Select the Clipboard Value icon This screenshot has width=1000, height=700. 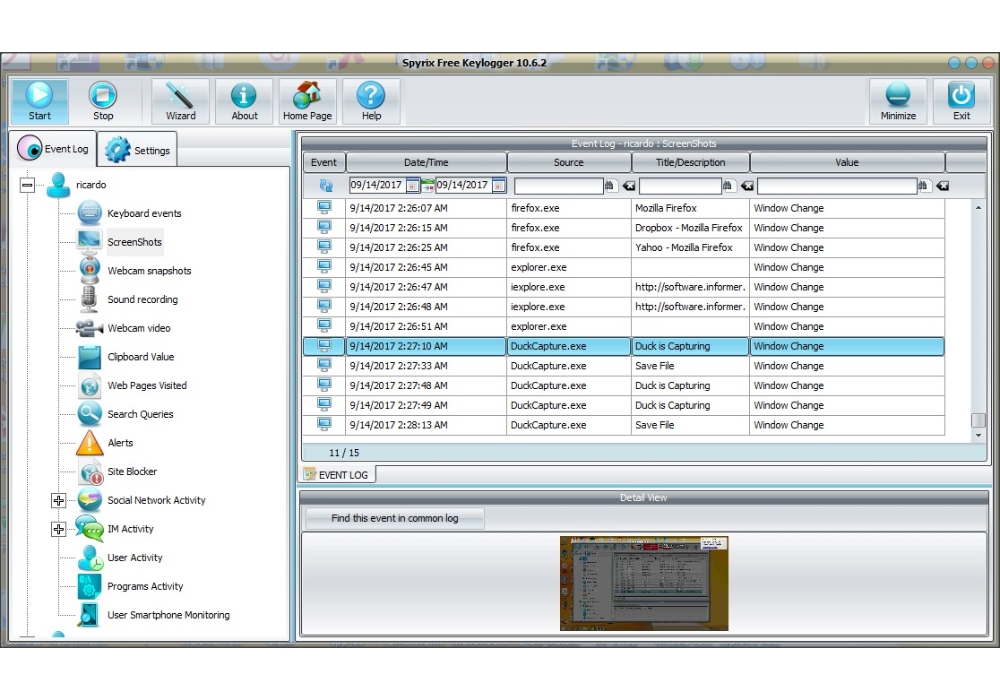tap(89, 356)
